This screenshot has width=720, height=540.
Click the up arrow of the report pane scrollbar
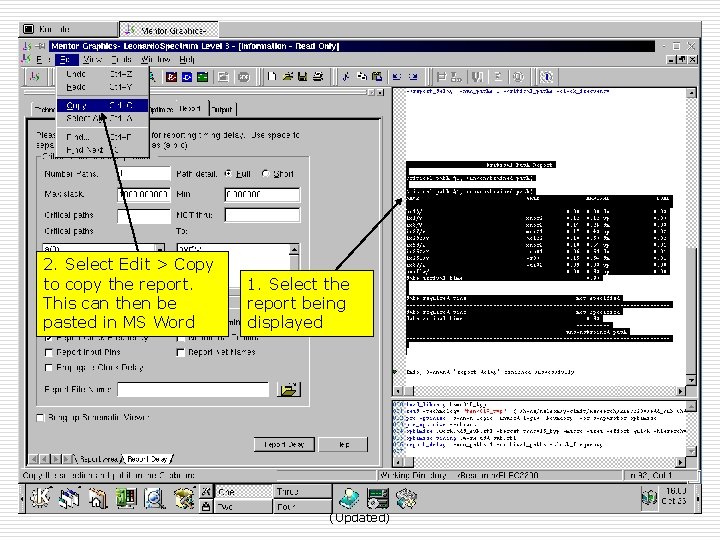coord(691,93)
